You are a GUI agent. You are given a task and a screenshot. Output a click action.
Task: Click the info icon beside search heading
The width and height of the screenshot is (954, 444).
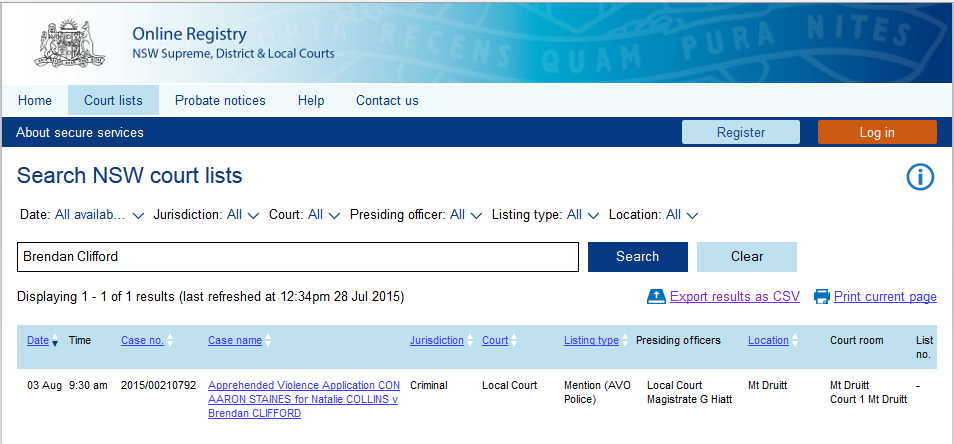919,178
